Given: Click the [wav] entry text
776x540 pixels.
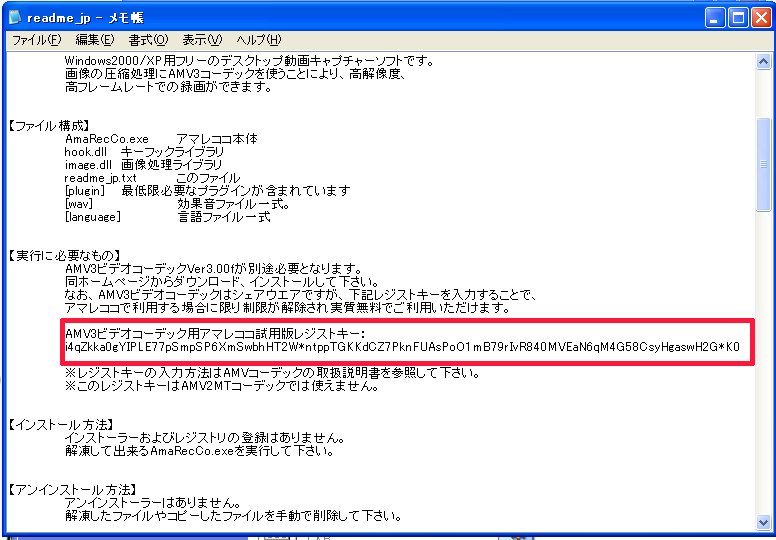Looking at the screenshot, I should [x=79, y=204].
